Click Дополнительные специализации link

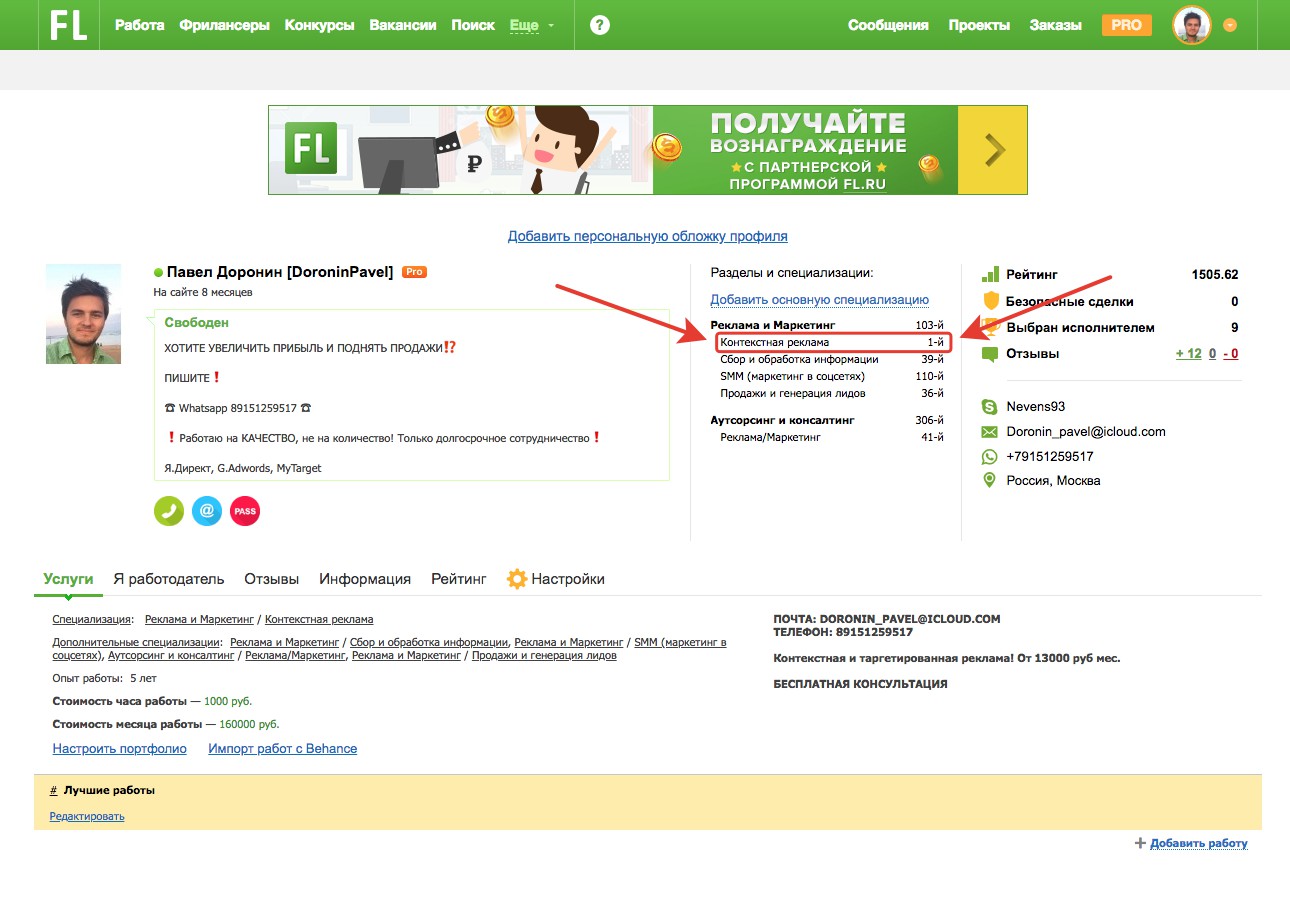135,642
